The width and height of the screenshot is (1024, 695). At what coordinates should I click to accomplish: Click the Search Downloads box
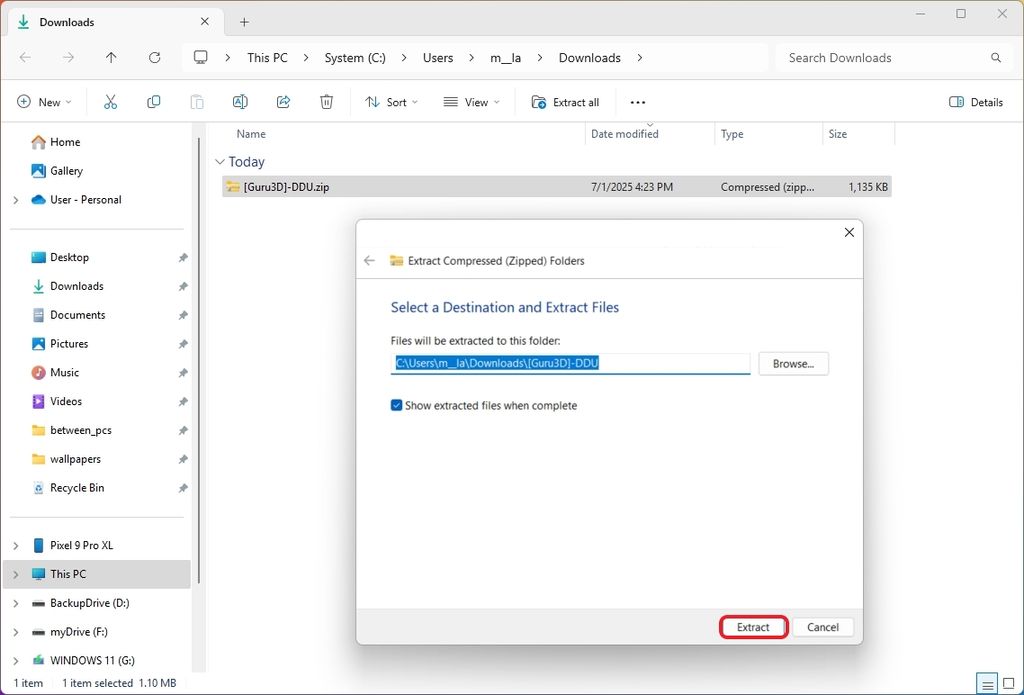coord(893,57)
